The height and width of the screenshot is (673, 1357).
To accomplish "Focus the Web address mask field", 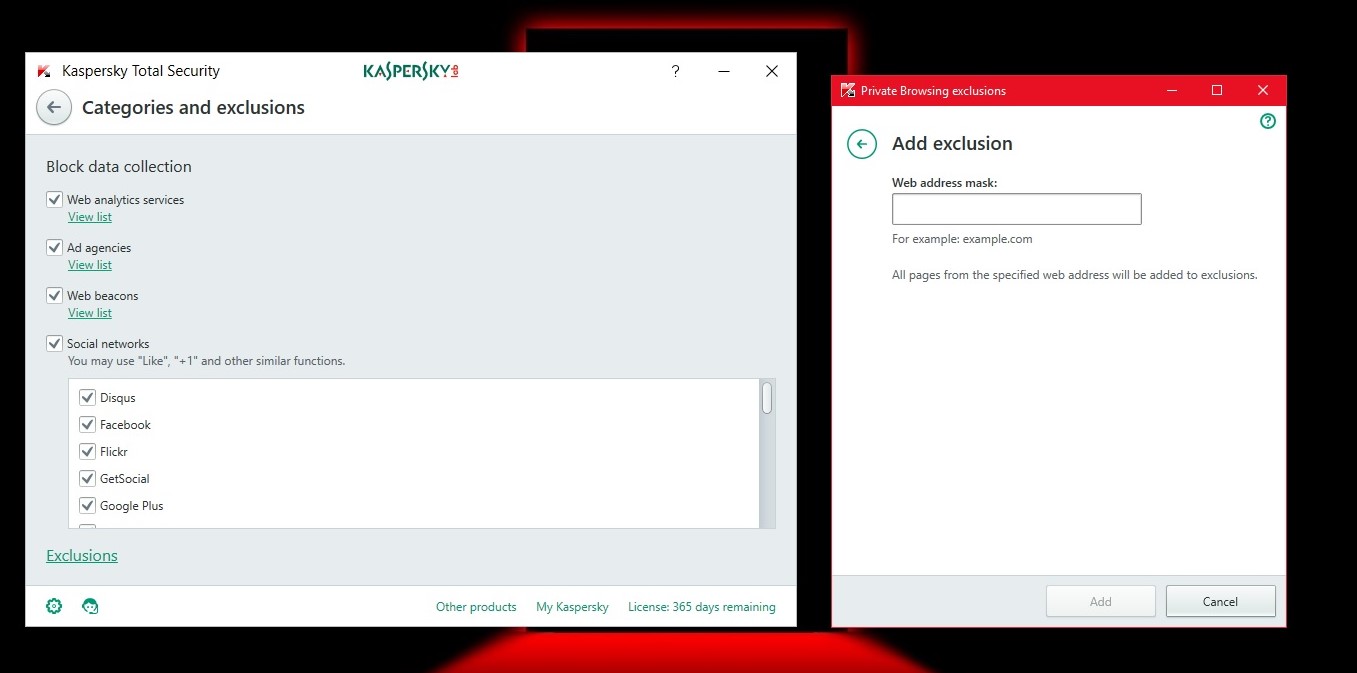I will [1017, 209].
